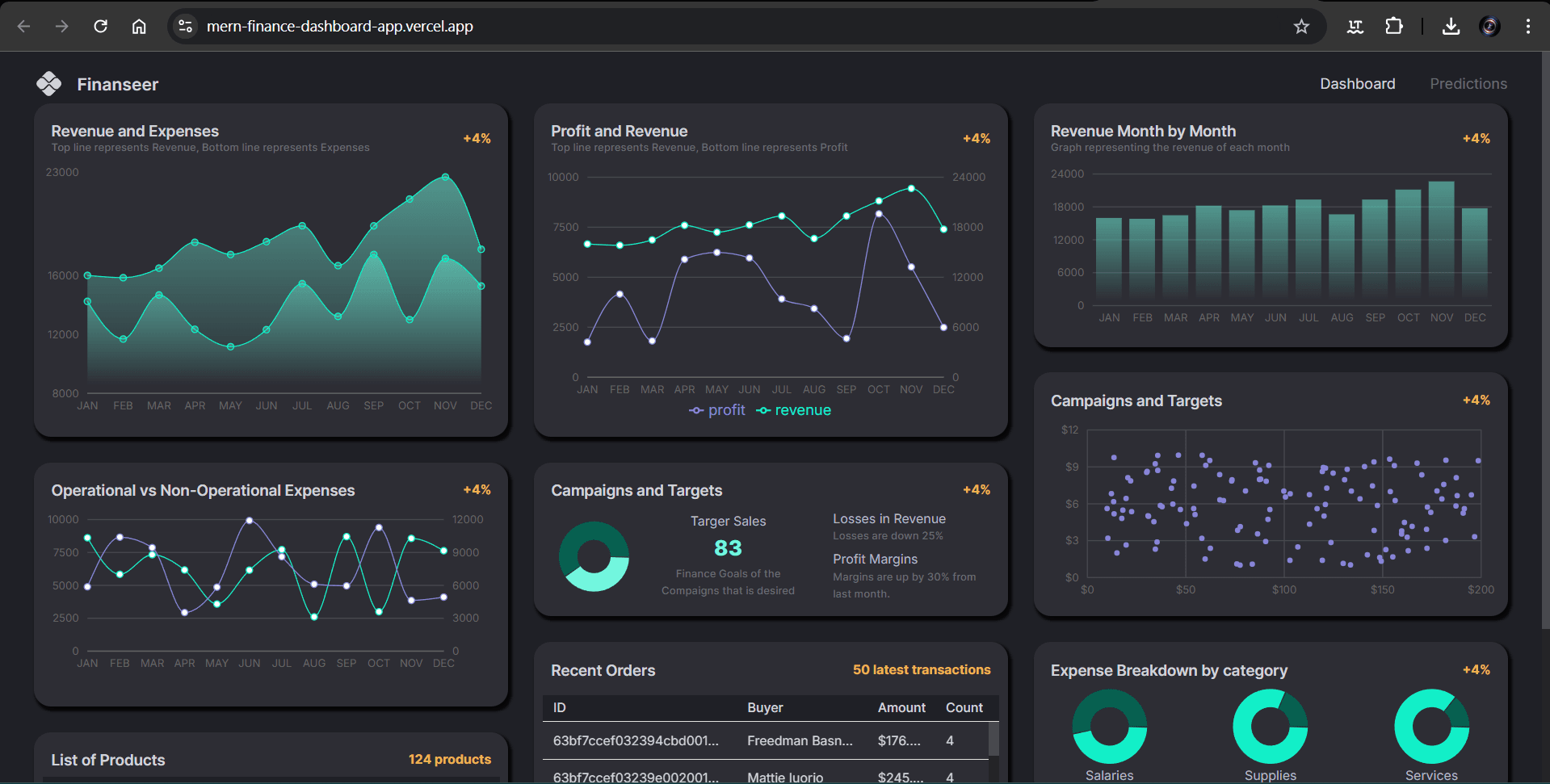Viewport: 1550px width, 784px height.
Task: Open the browser three-dot menu
Action: (x=1528, y=26)
